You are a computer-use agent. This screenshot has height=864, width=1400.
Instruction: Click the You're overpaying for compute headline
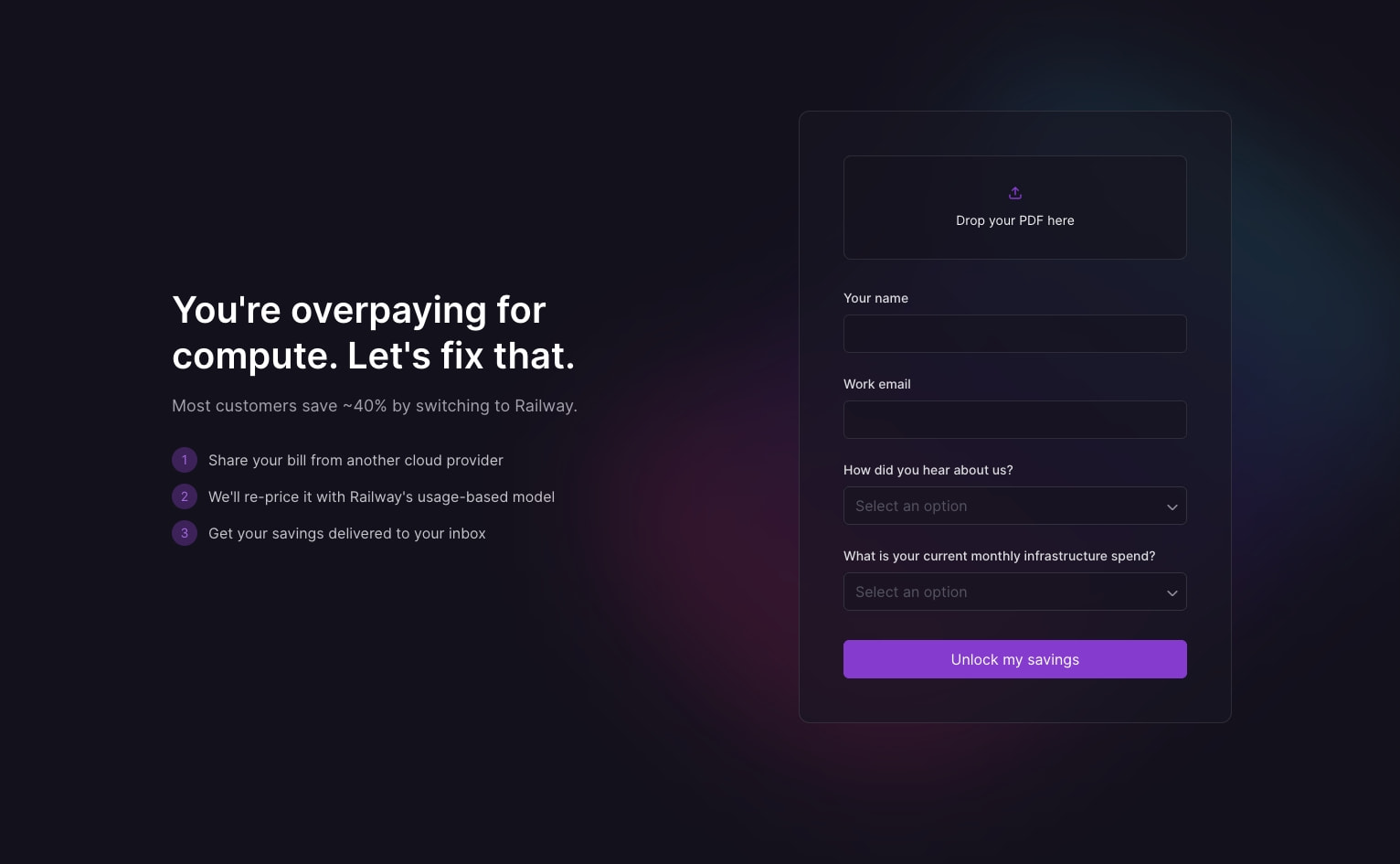[x=374, y=333]
